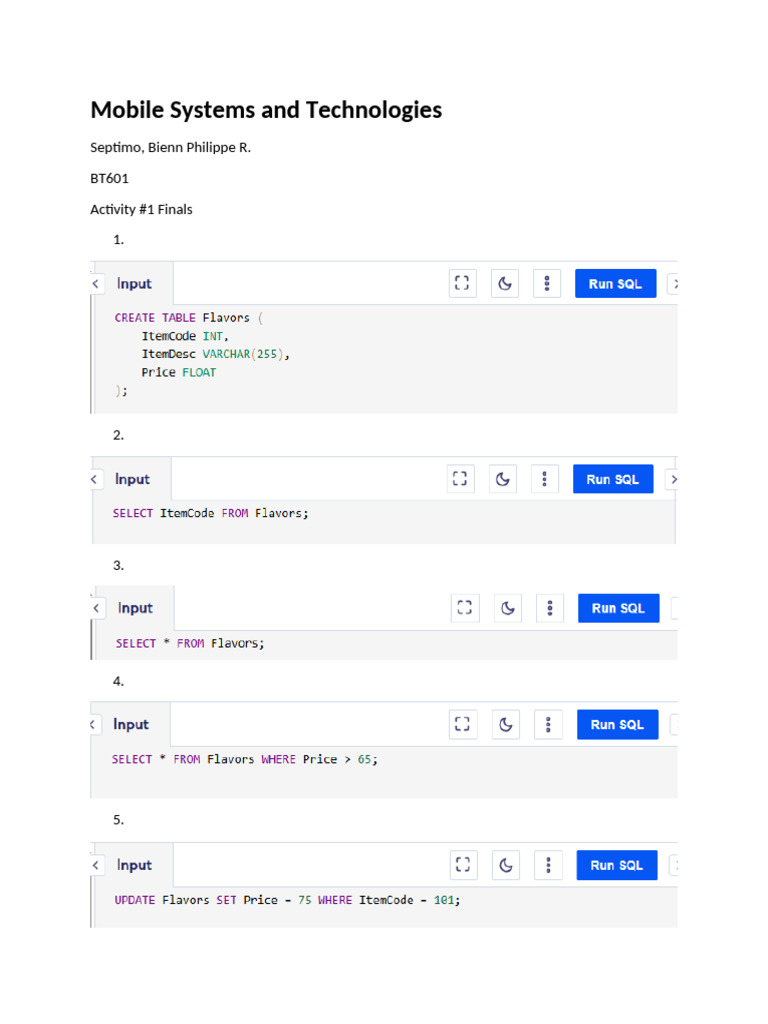The height and width of the screenshot is (1024, 768).
Task: Click fullscreen icon in UPDATE Flavors editor
Action: (x=463, y=865)
